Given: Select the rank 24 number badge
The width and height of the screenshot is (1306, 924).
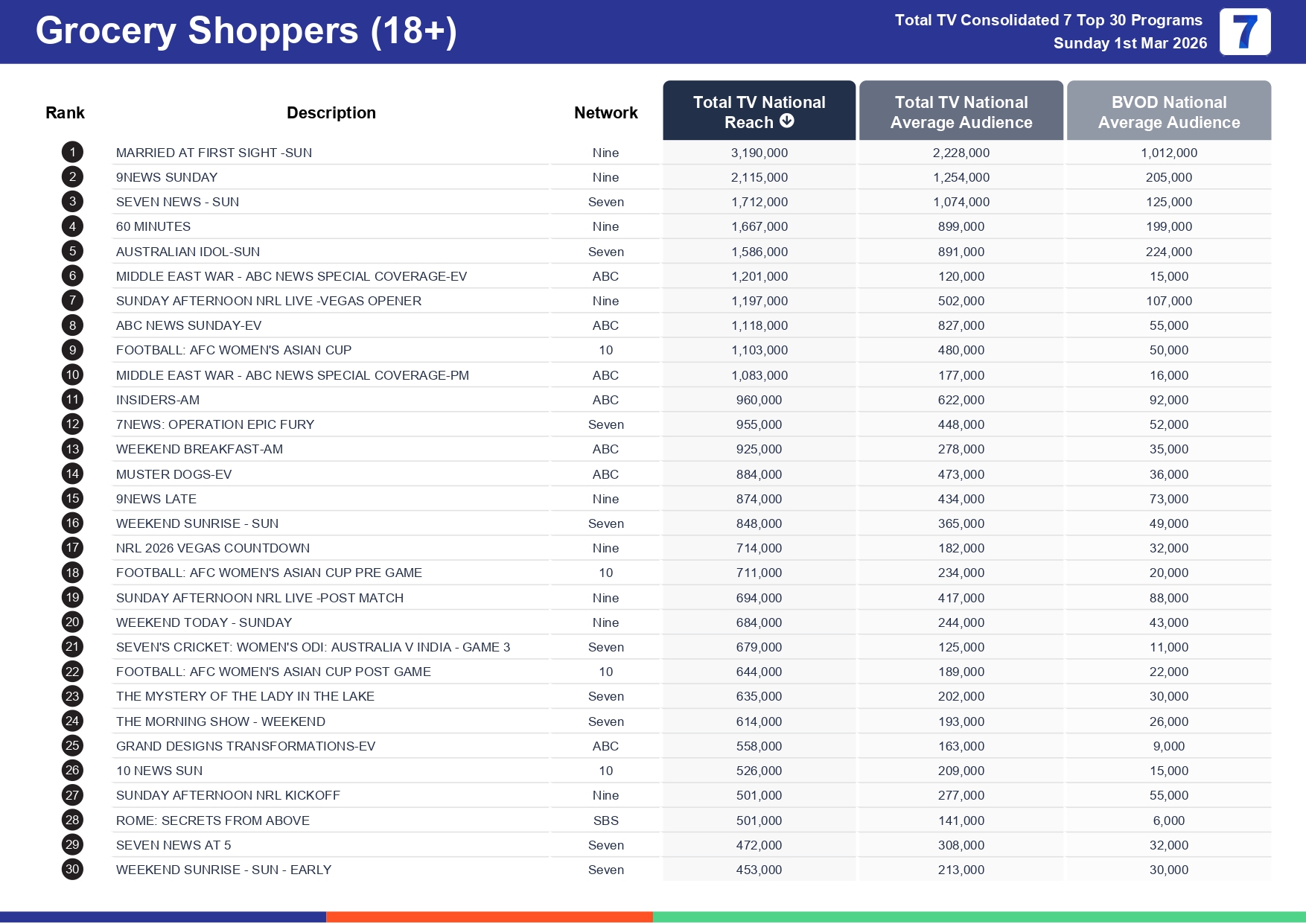Looking at the screenshot, I should click(72, 721).
